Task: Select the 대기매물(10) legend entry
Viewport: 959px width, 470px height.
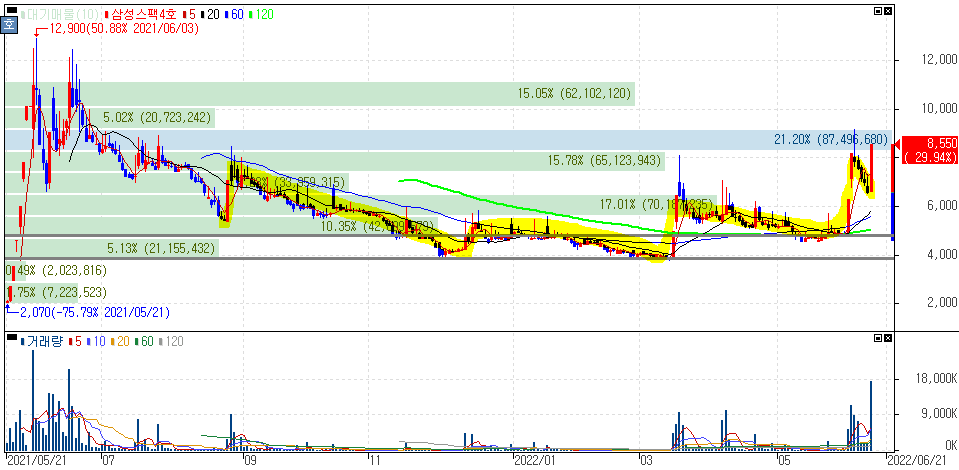Action: 60,13
